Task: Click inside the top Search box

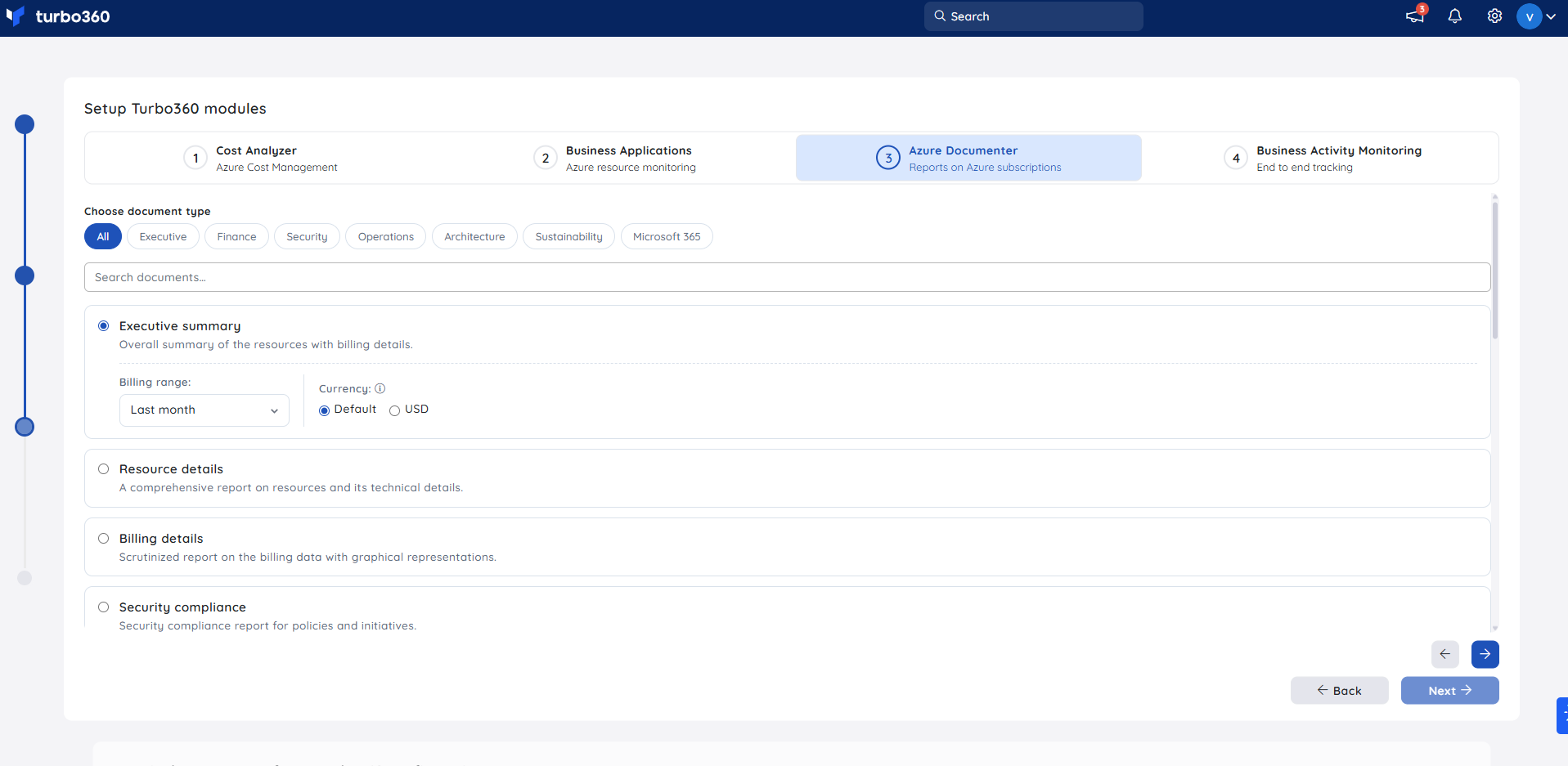Action: coord(1034,16)
